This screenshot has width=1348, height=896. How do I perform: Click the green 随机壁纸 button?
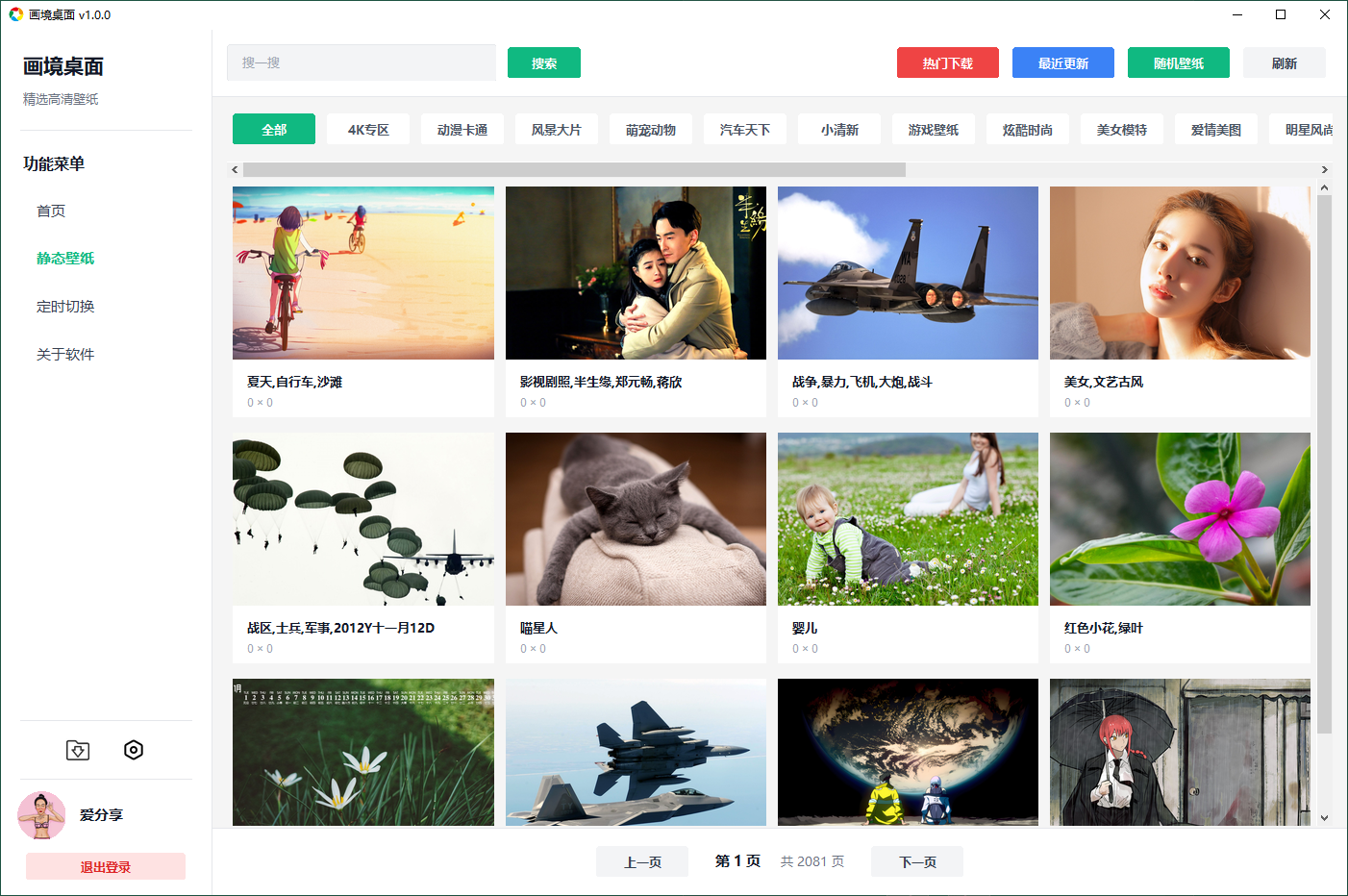tap(1179, 63)
